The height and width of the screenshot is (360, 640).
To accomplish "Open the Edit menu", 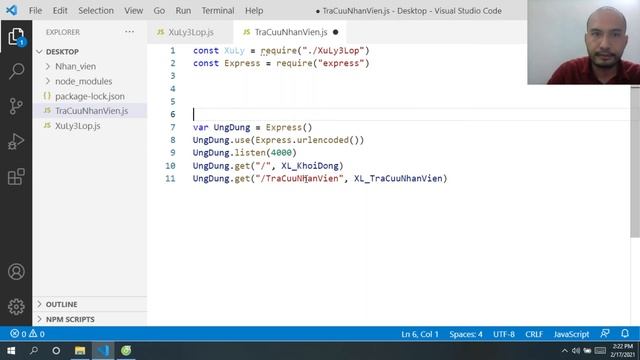I will pos(60,11).
